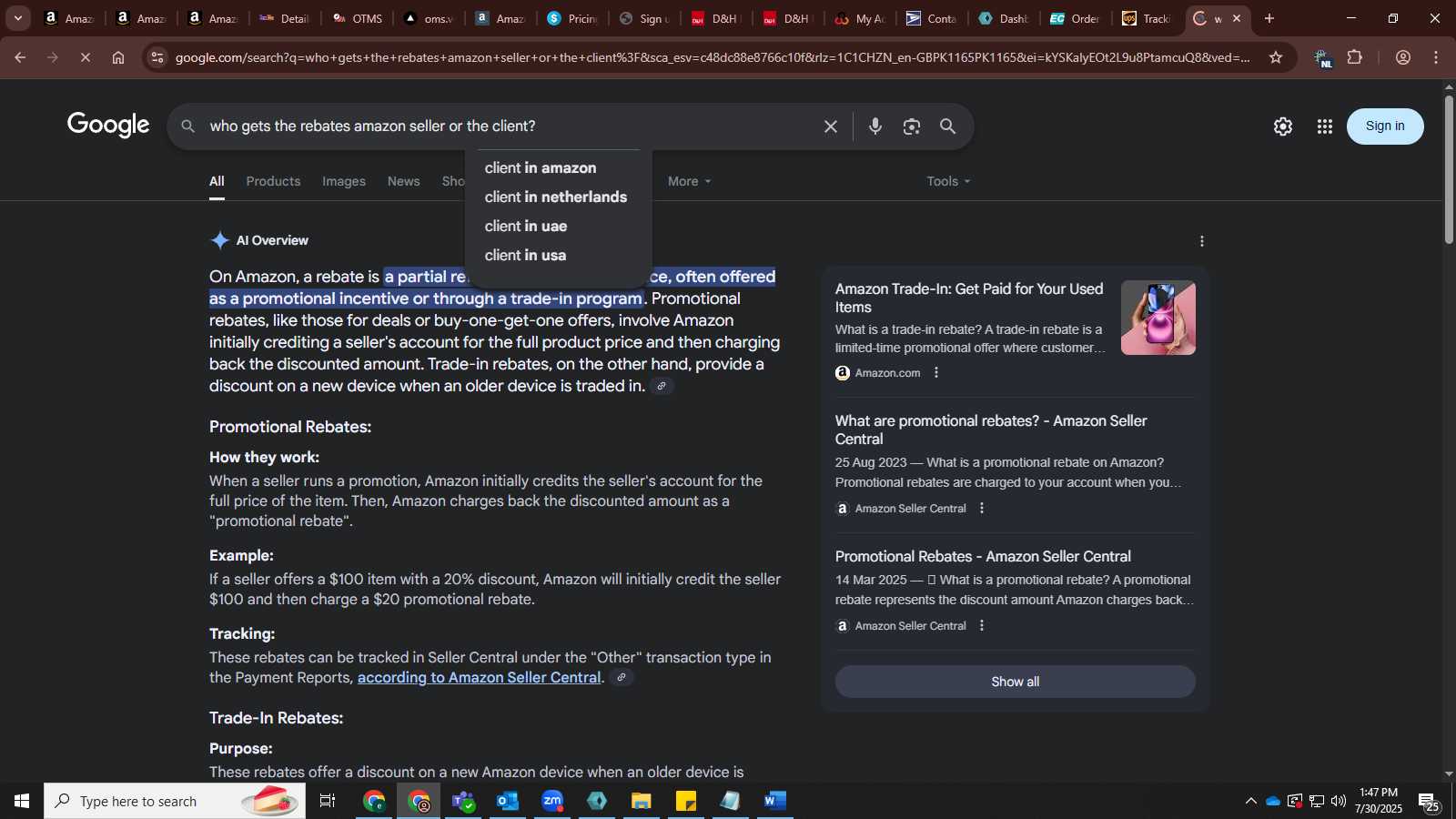This screenshot has height=819, width=1456.
Task: Open Task View on the taskbar
Action: pos(328,801)
